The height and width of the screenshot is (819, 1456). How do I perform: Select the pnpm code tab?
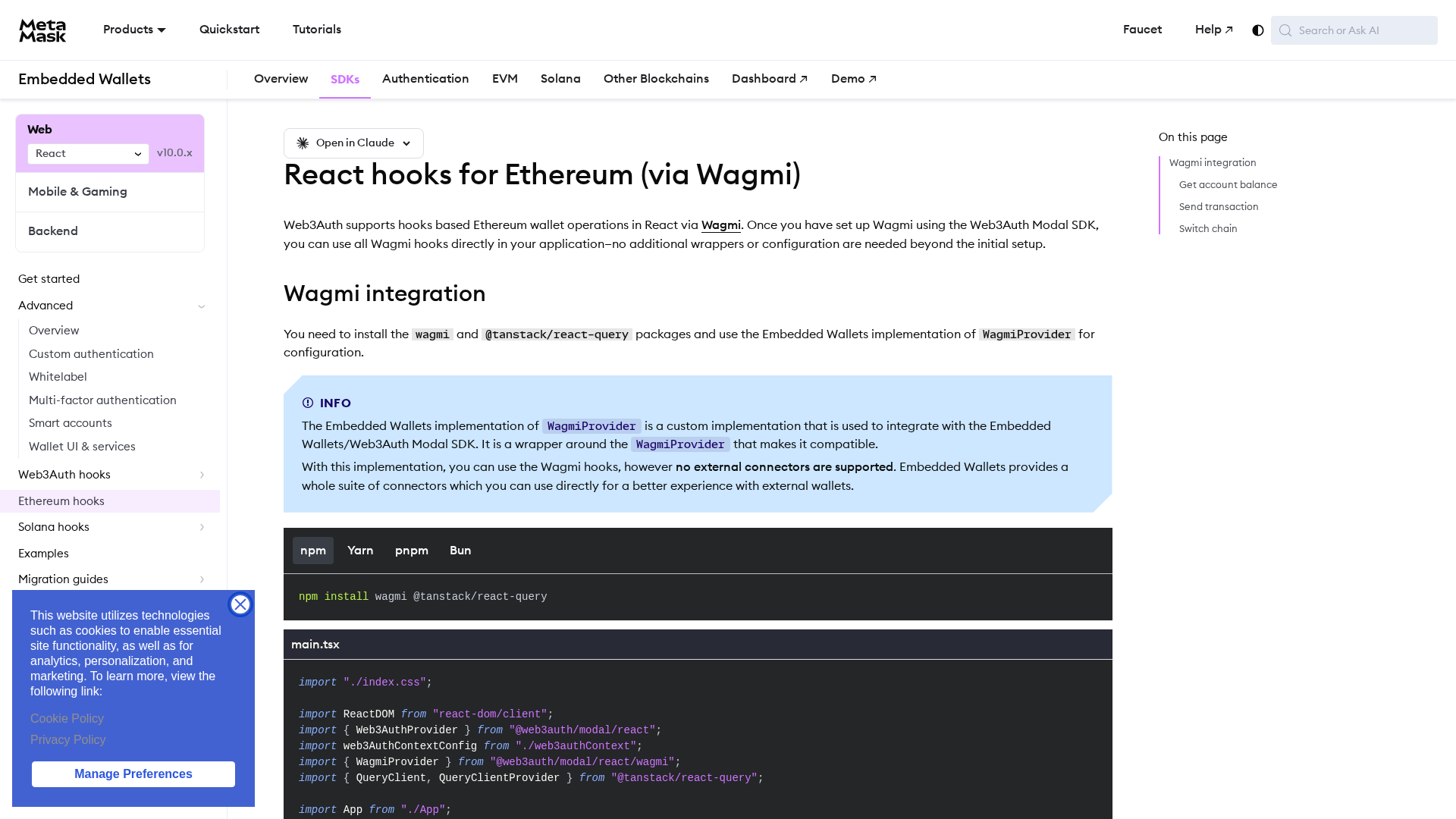point(412,551)
